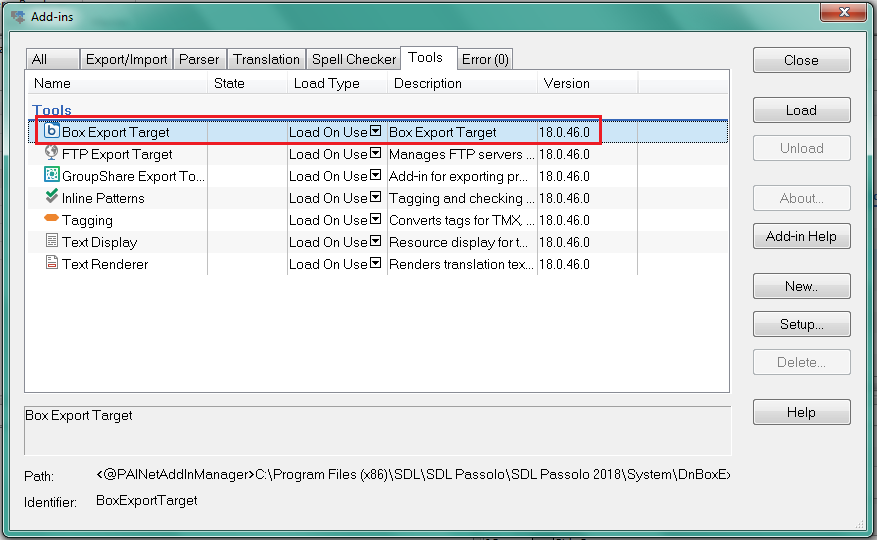Open Load Type dropdown for Tagging
The image size is (877, 540).
click(375, 220)
